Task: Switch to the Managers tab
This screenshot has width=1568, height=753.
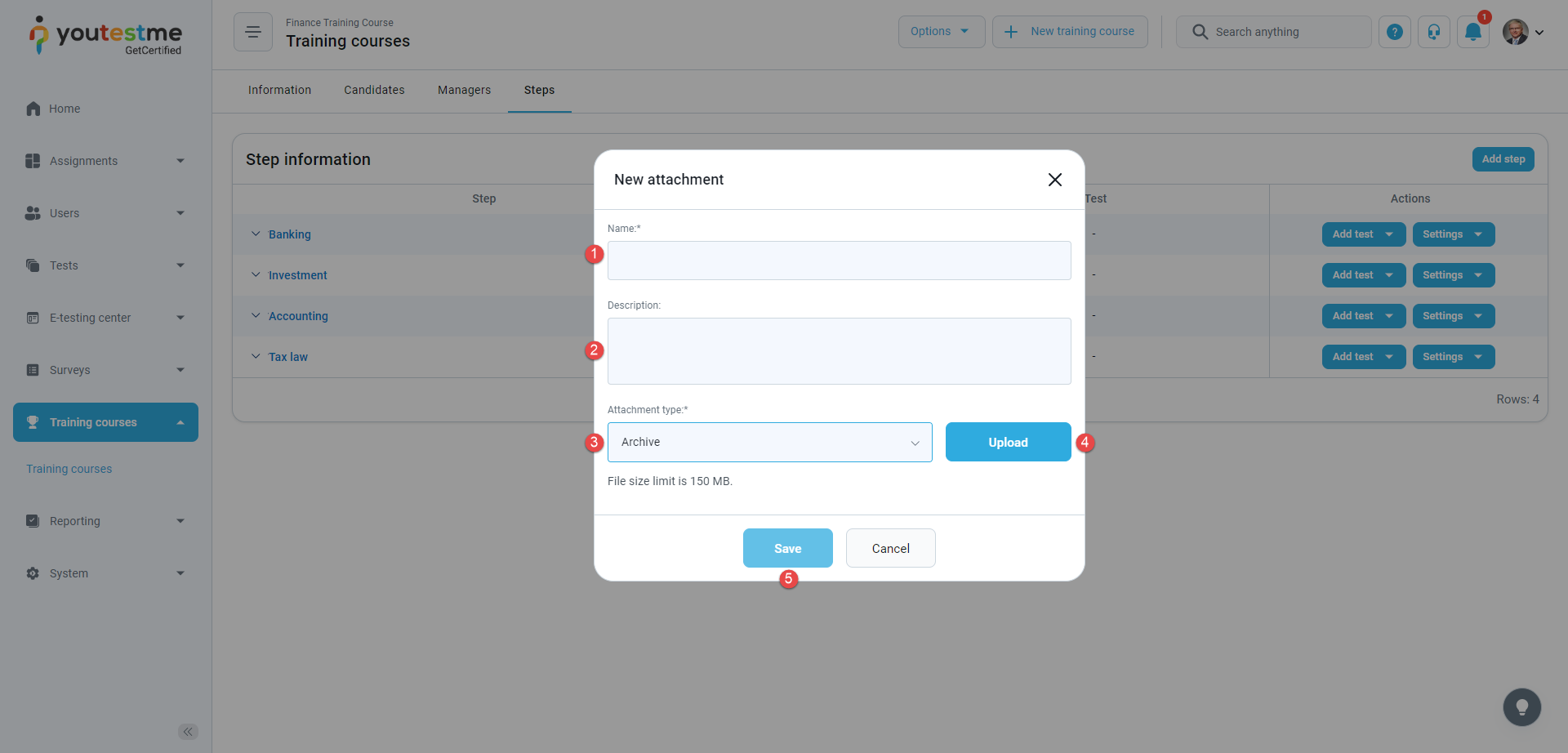Action: pos(464,90)
